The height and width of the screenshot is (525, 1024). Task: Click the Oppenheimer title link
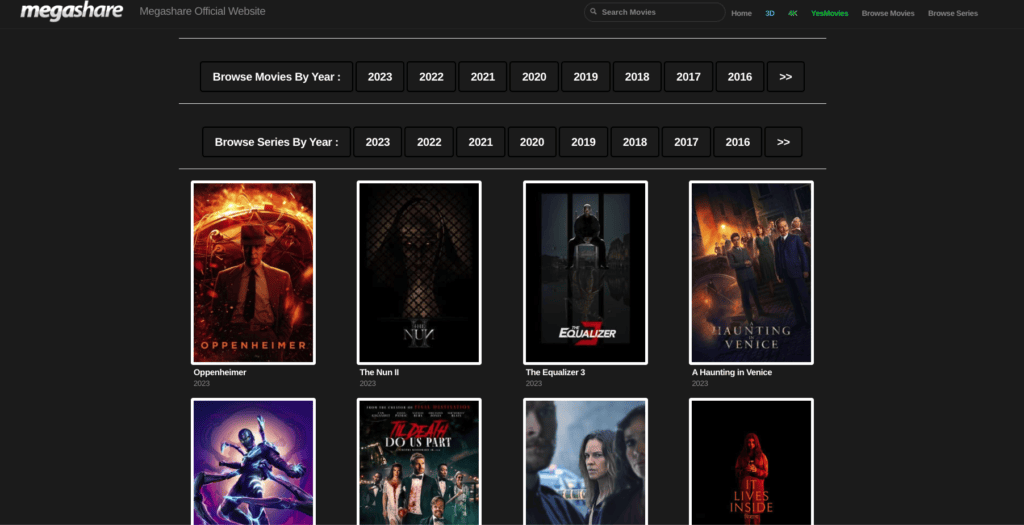coord(219,372)
